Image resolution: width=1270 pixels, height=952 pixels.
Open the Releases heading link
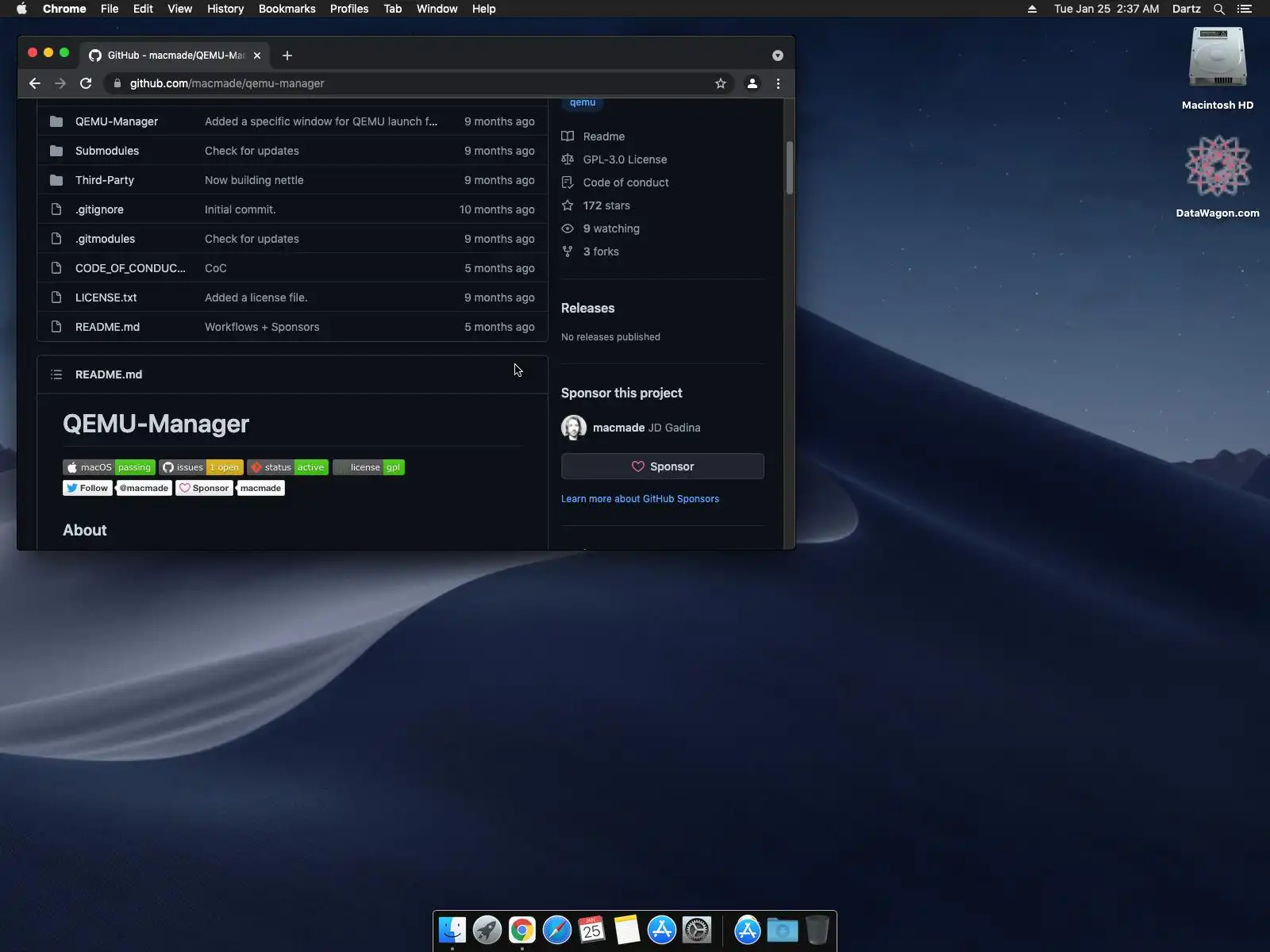pos(587,308)
